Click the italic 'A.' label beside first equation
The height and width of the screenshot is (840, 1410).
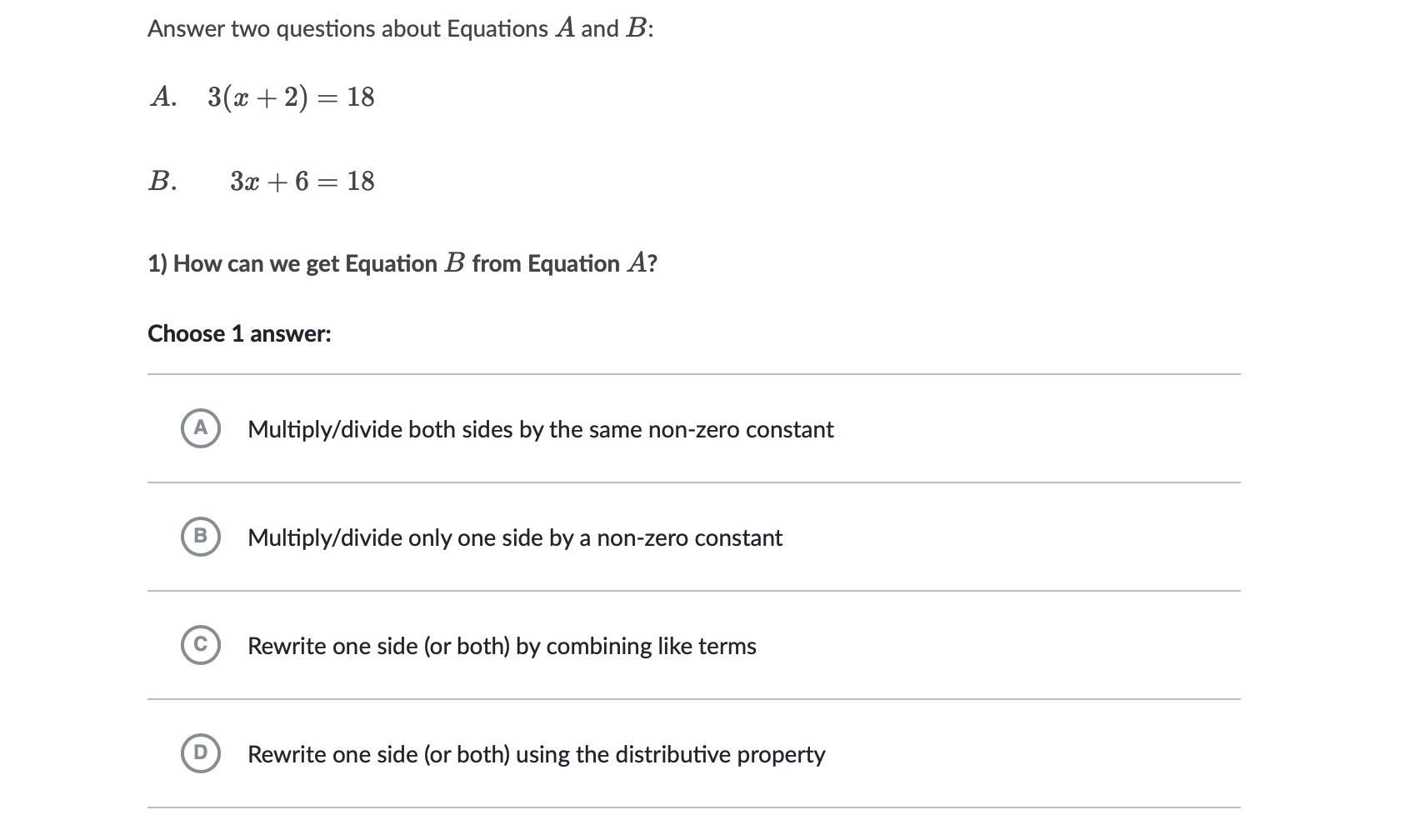click(x=162, y=97)
